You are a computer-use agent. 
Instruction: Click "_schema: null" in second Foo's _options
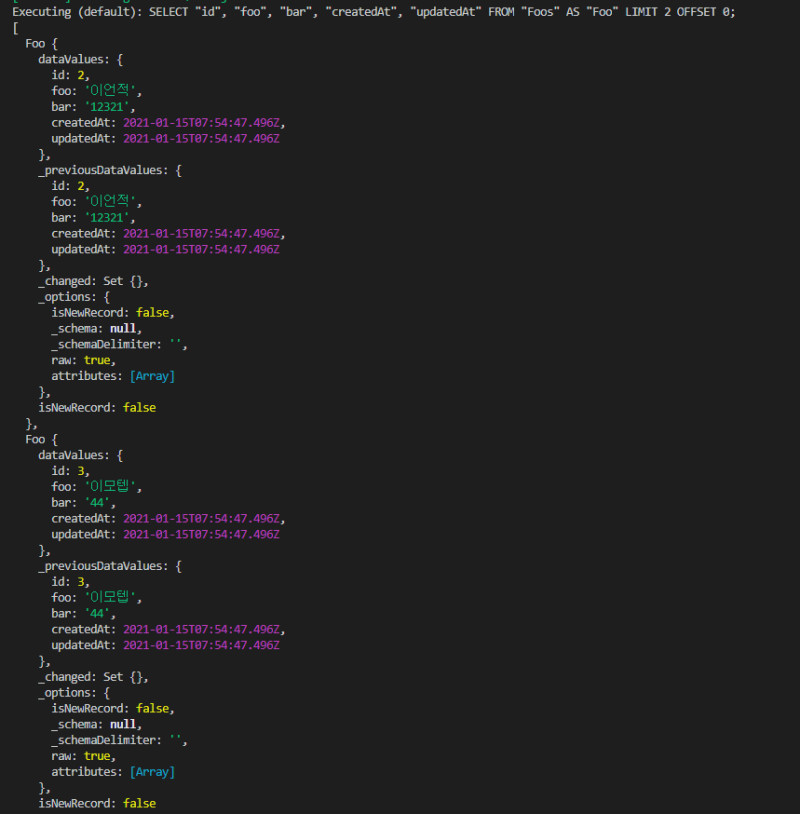pyautogui.click(x=96, y=724)
